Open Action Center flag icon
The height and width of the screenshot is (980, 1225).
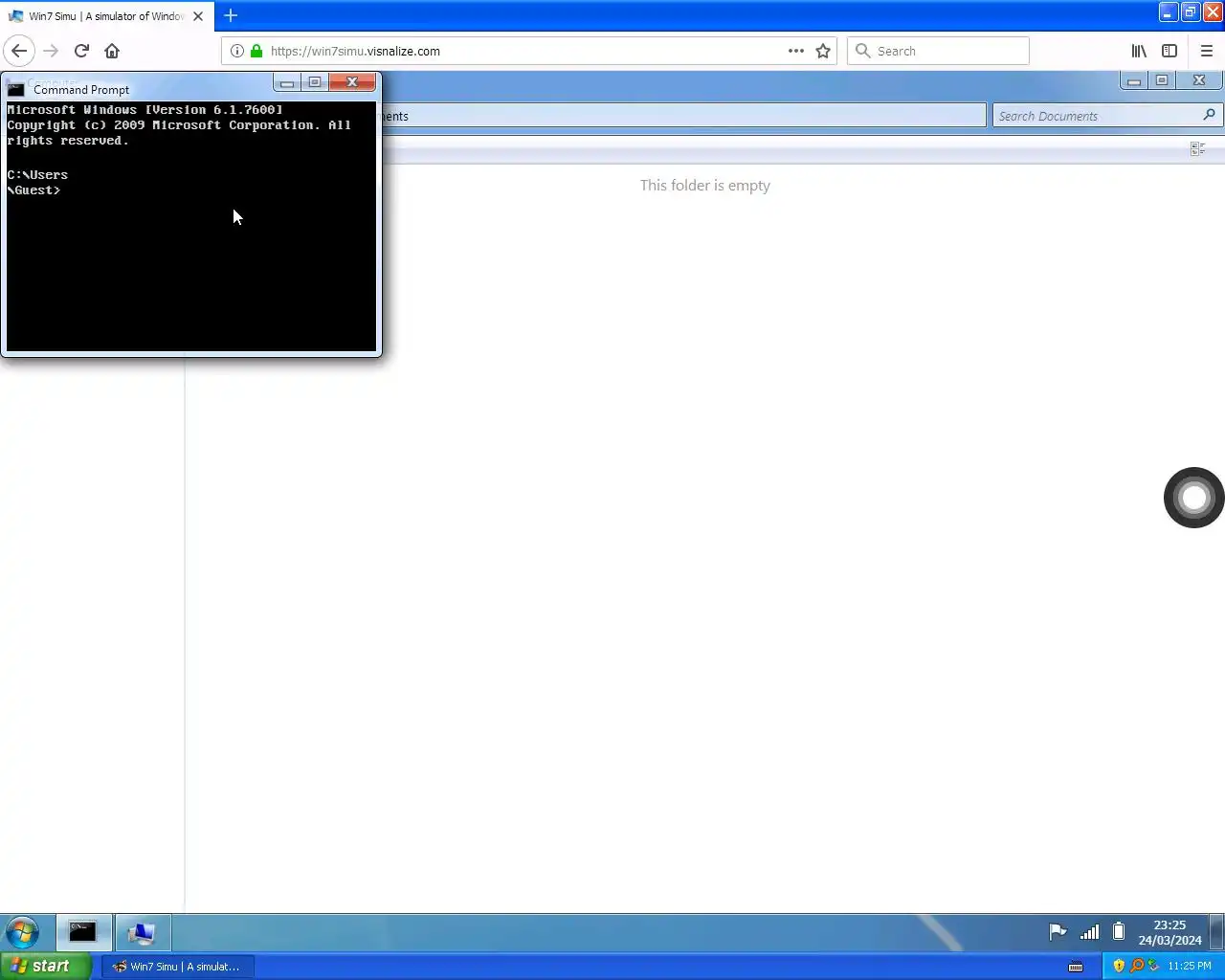(x=1058, y=932)
